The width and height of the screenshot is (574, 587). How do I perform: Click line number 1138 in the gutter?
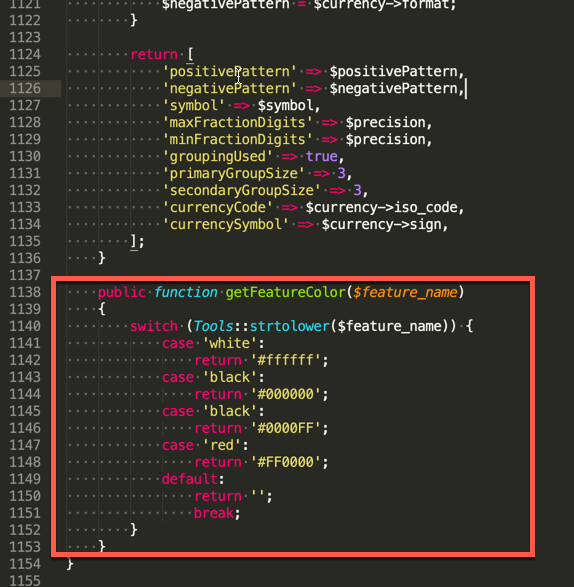coord(25,292)
